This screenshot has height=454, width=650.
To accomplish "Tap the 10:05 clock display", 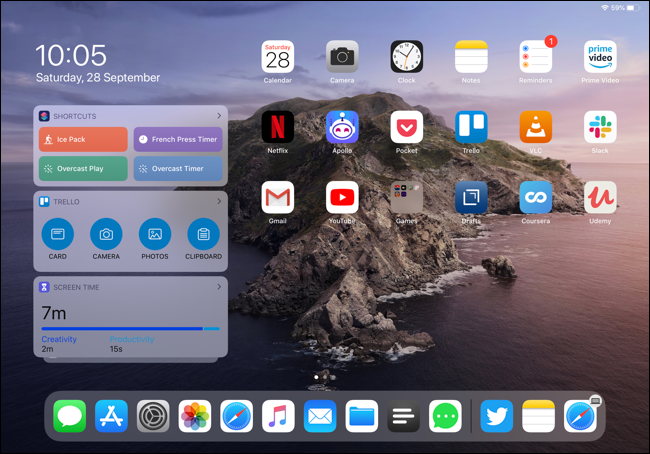I will [x=71, y=56].
